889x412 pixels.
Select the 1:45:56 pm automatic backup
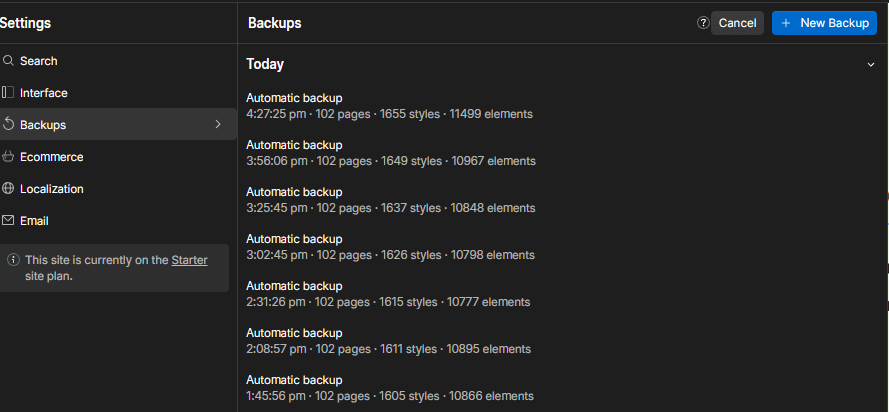390,388
